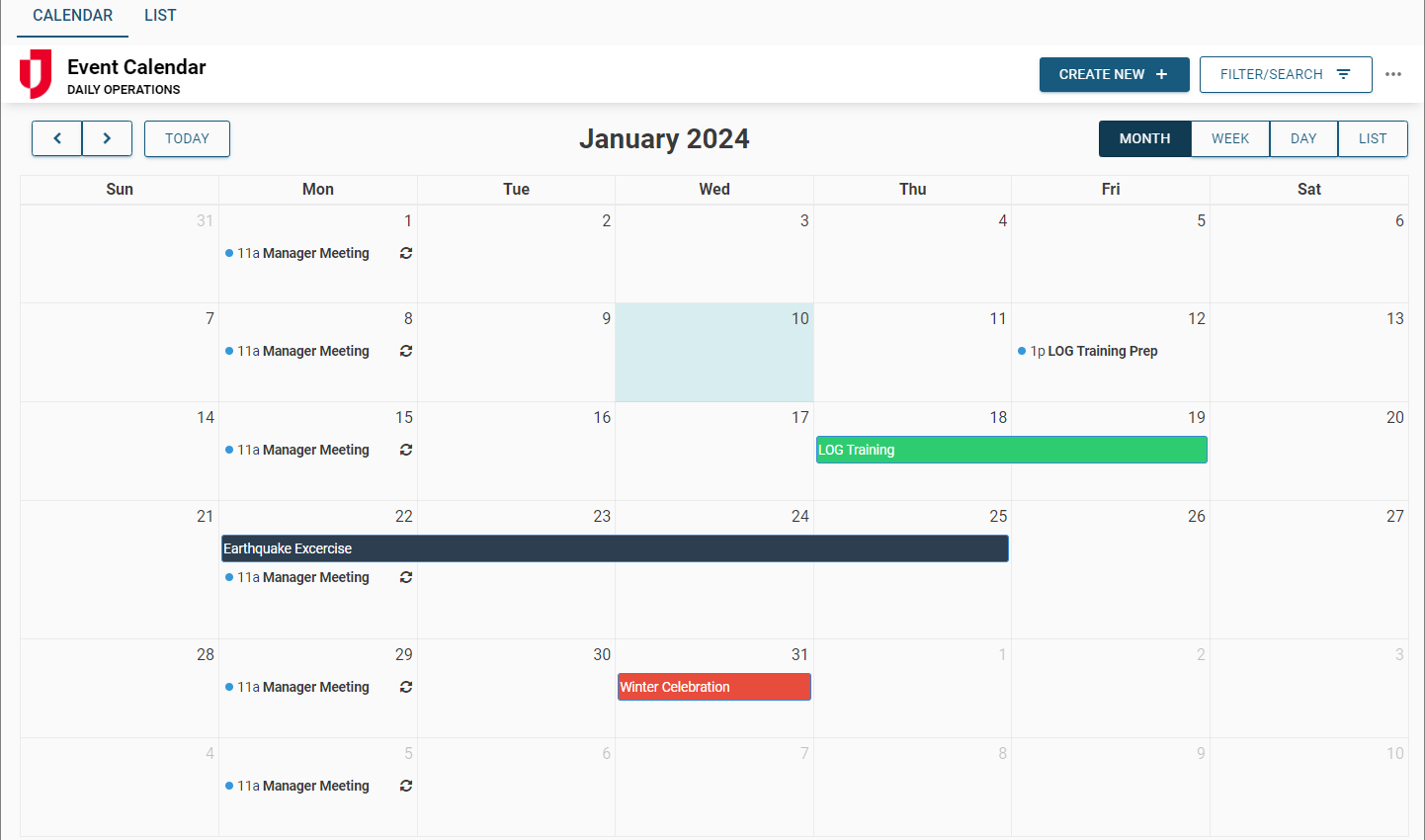Click the recurrence icon on January 22 Manager Meeting

point(405,577)
